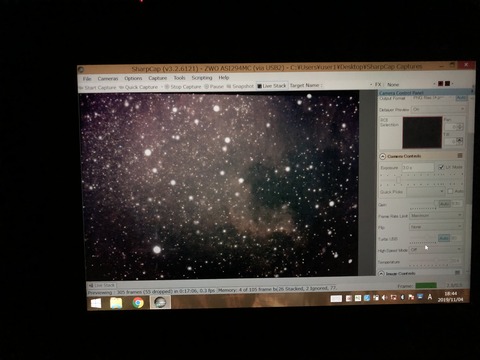The image size is (480, 360).
Task: Open the Options menu
Action: [x=133, y=78]
